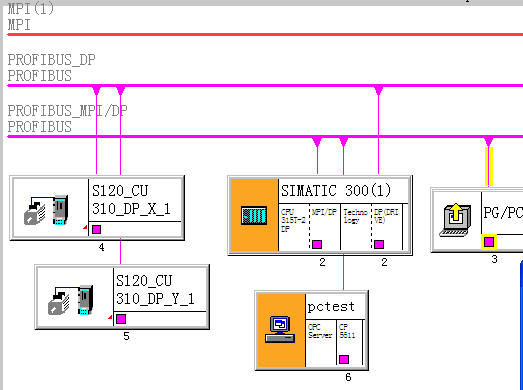The image size is (523, 390).
Task: Click the S120_CU 310_DP_X_1 name label
Action: (131, 200)
